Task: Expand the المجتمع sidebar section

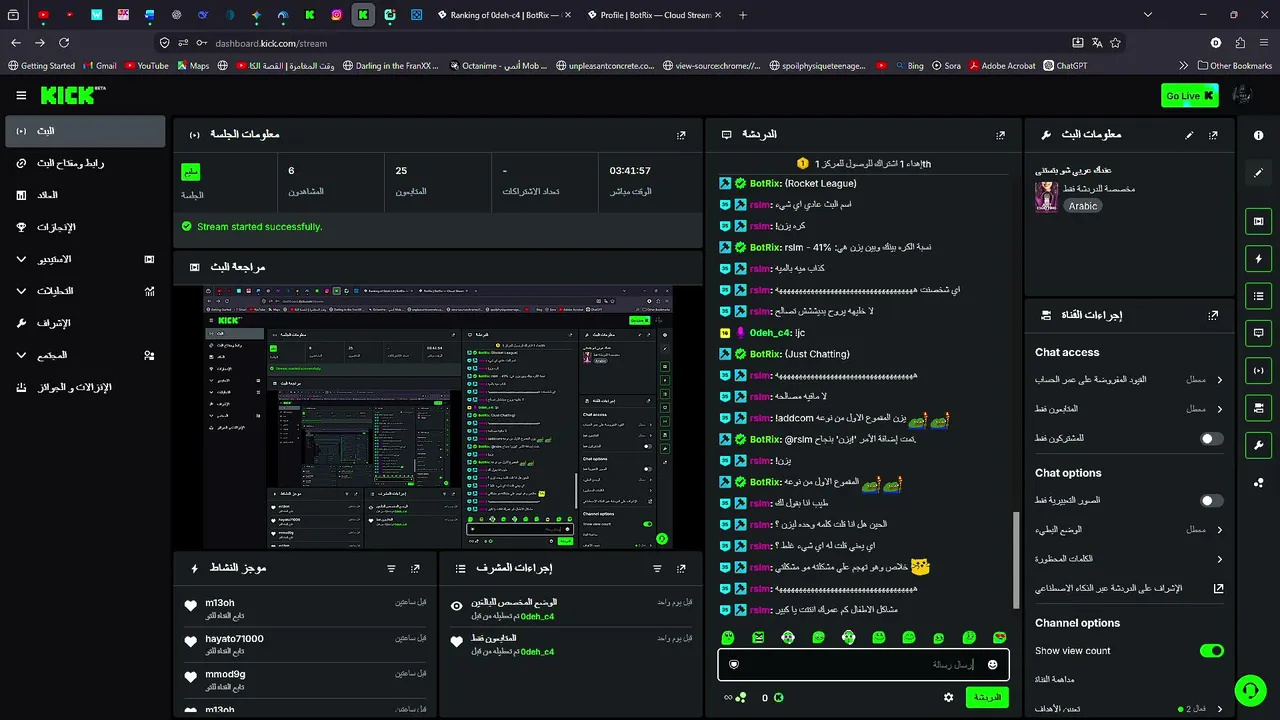Action: (x=85, y=355)
